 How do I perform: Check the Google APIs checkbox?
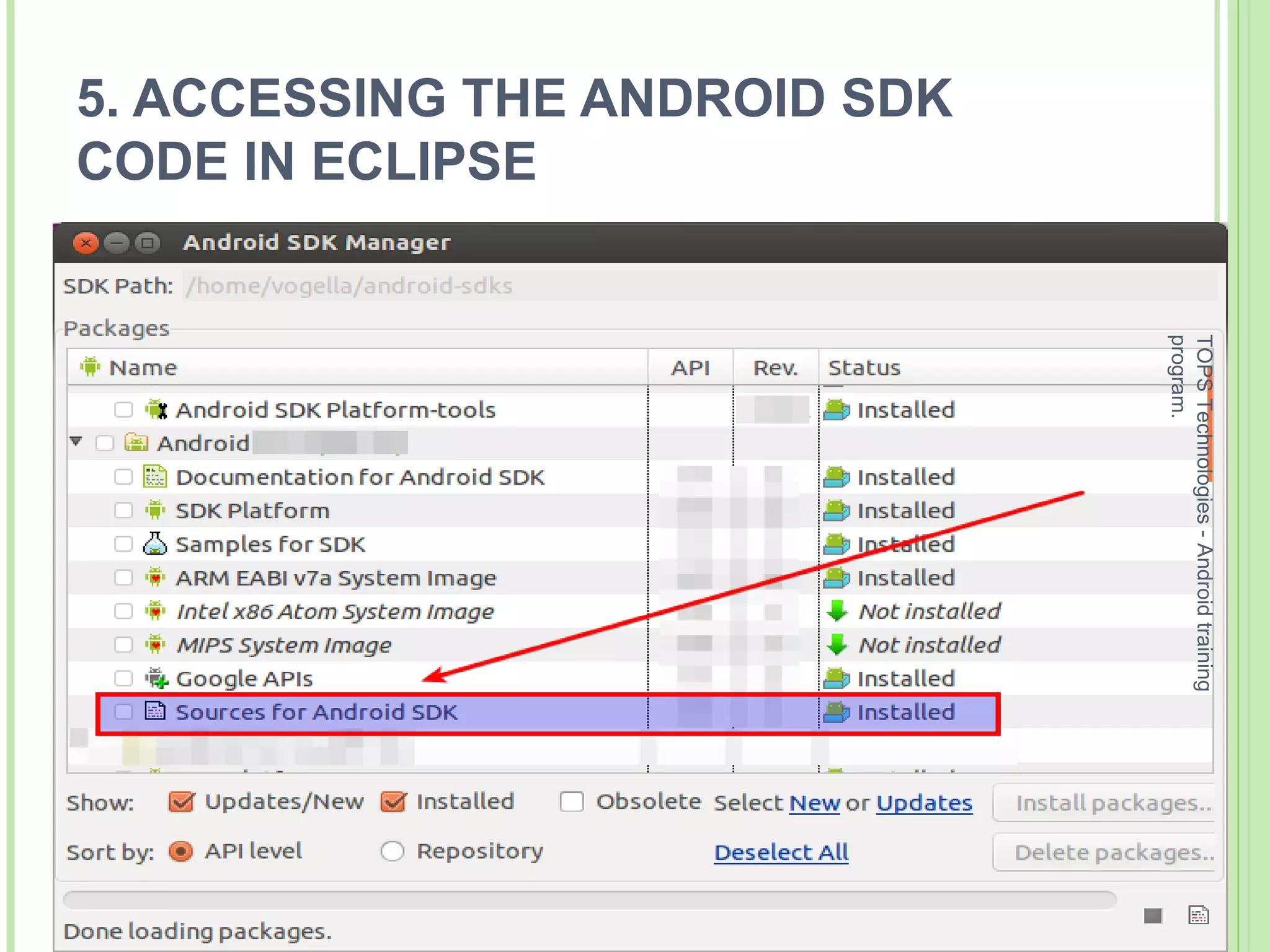click(123, 678)
